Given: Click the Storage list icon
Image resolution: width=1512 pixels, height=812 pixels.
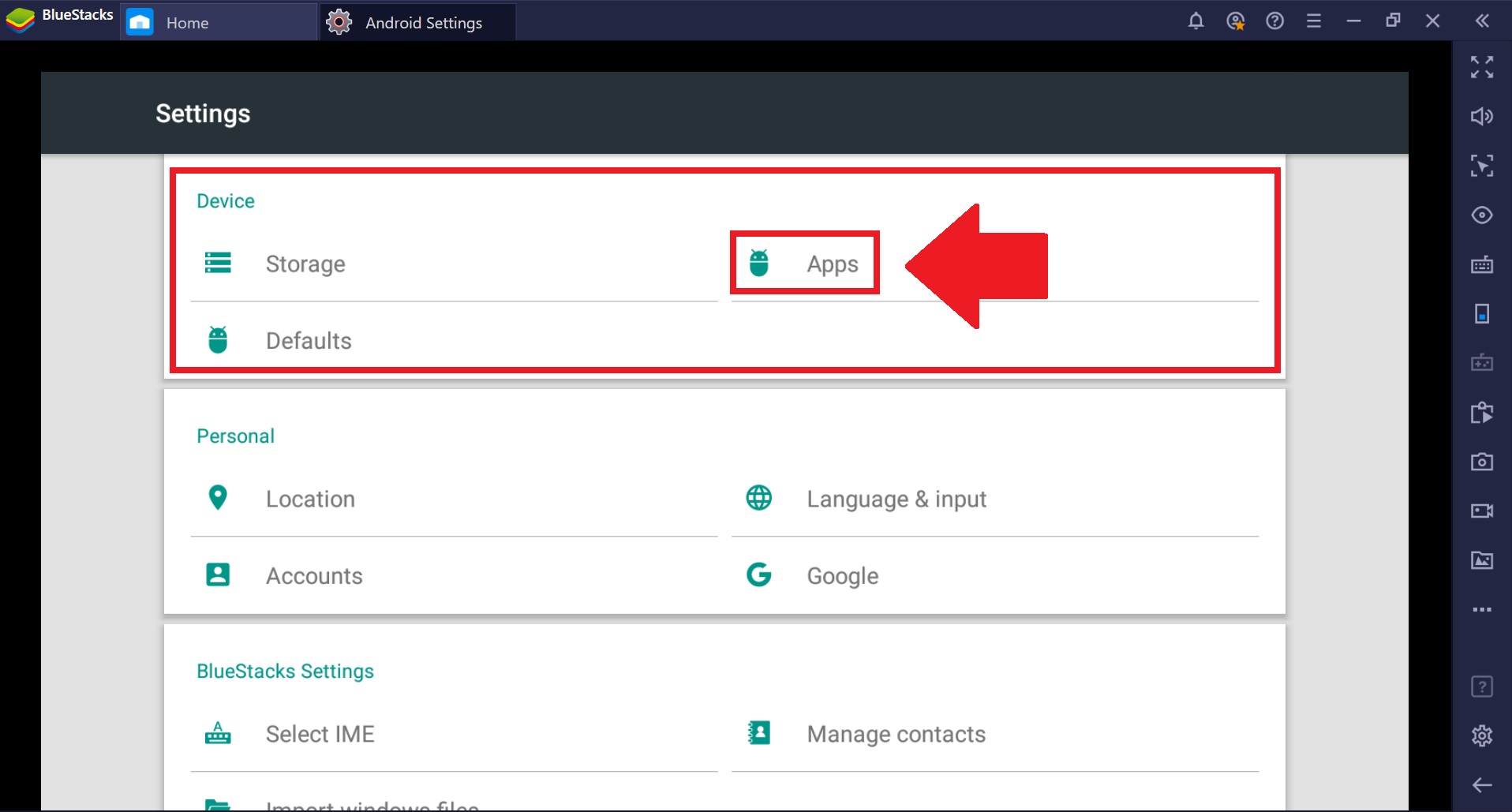Looking at the screenshot, I should coord(218,263).
